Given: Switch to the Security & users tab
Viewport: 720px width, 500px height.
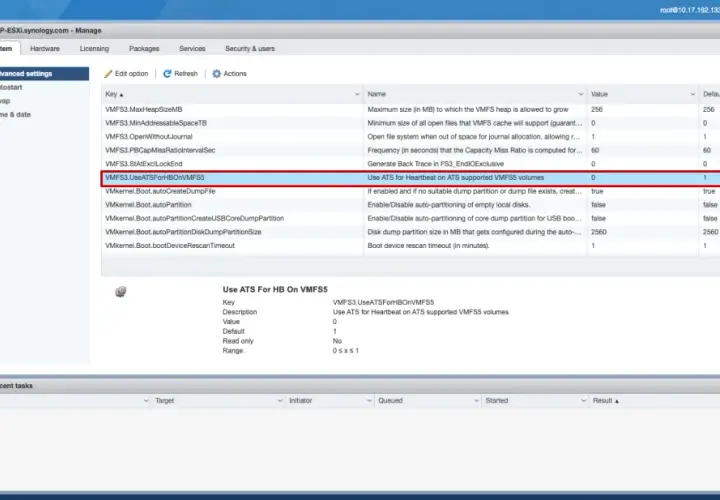Looking at the screenshot, I should 250,49.
